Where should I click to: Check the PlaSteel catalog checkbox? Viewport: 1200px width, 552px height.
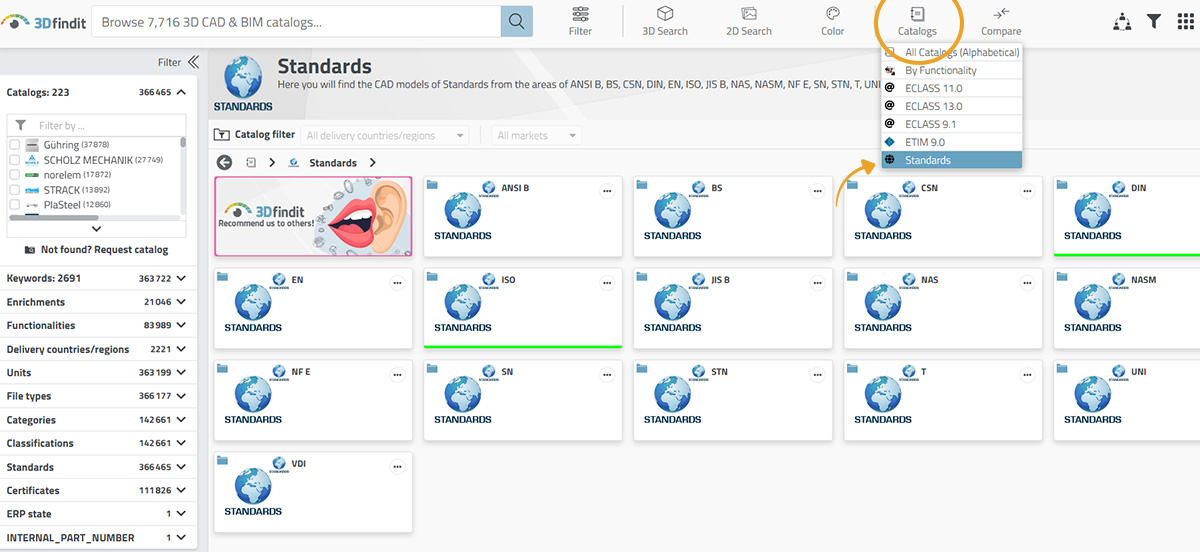14,205
